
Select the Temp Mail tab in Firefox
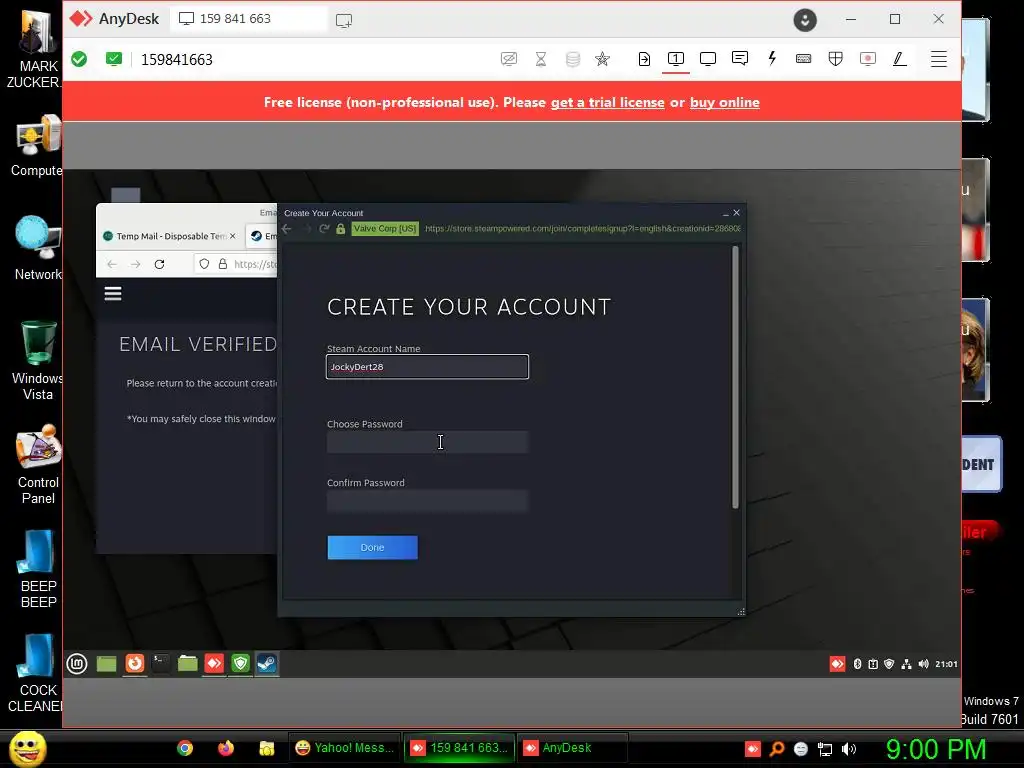[x=169, y=236]
